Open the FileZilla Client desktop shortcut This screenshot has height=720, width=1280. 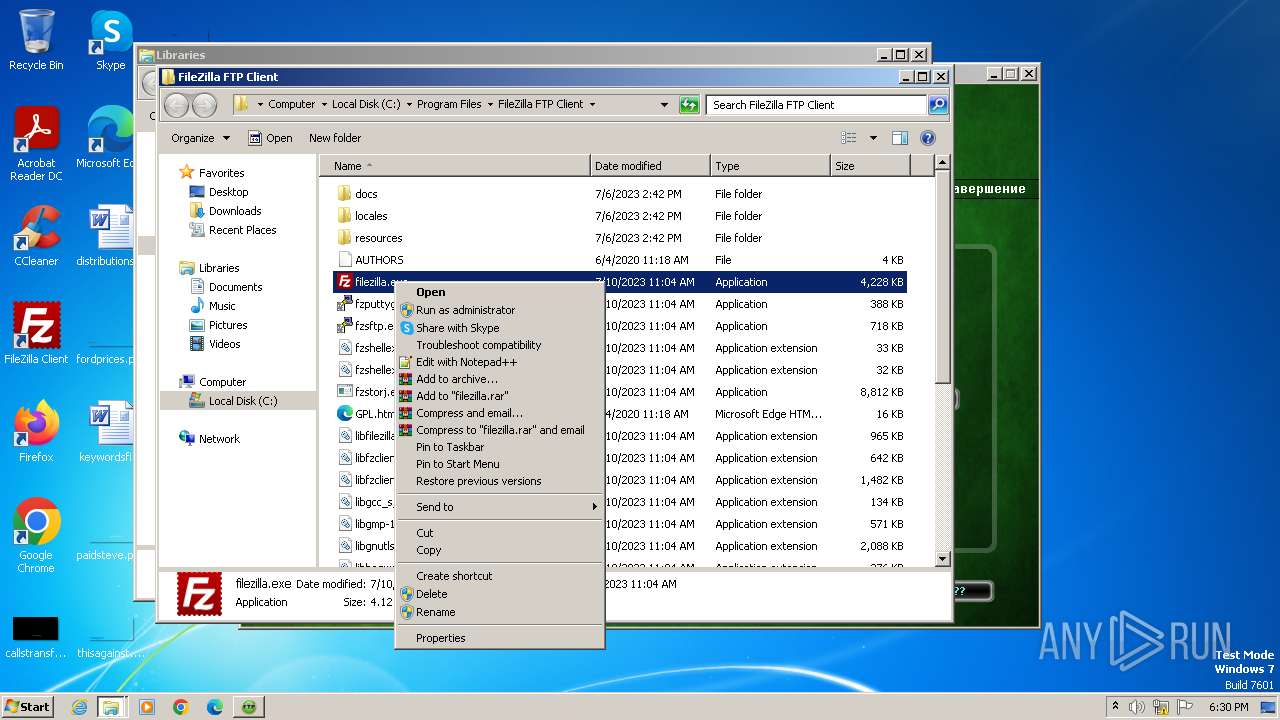36,334
